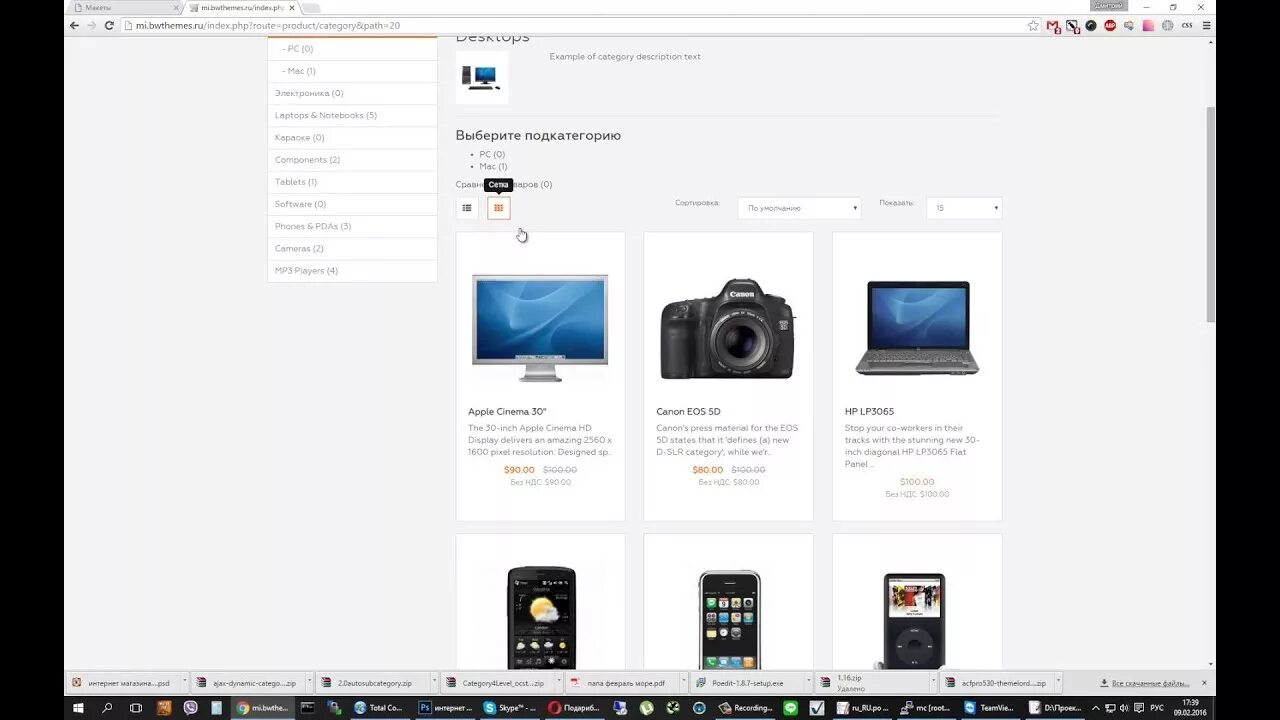Open the Components (2) category
The image size is (1280, 720).
coord(352,160)
